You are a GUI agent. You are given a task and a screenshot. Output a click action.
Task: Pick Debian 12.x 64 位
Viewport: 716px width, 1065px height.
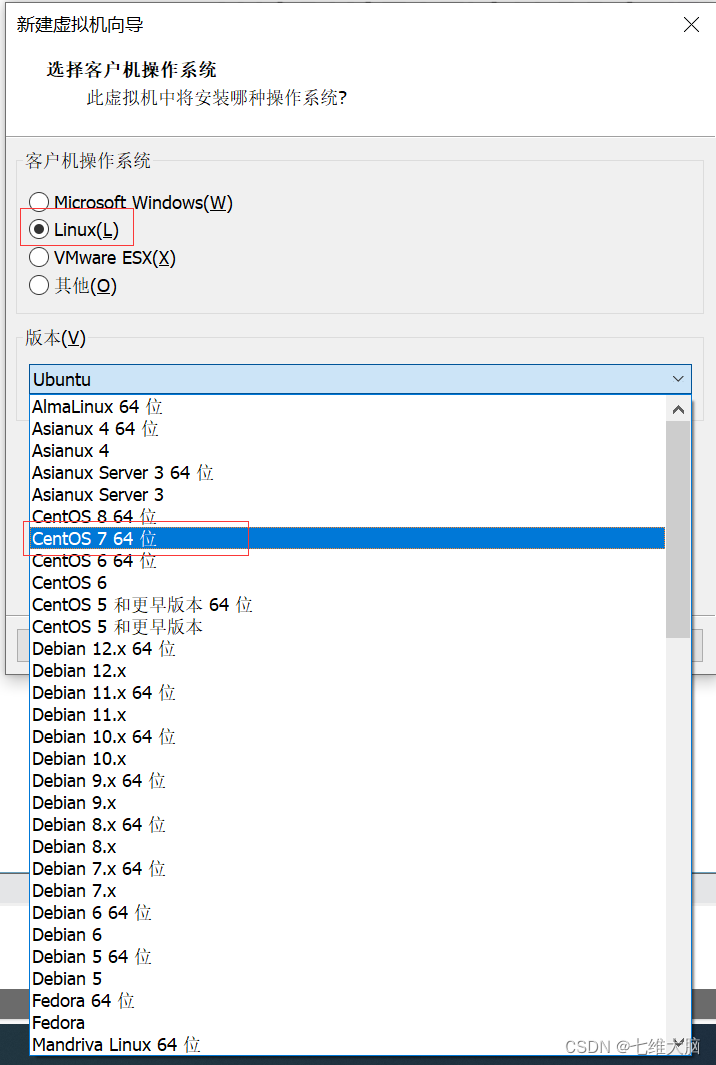(x=348, y=649)
